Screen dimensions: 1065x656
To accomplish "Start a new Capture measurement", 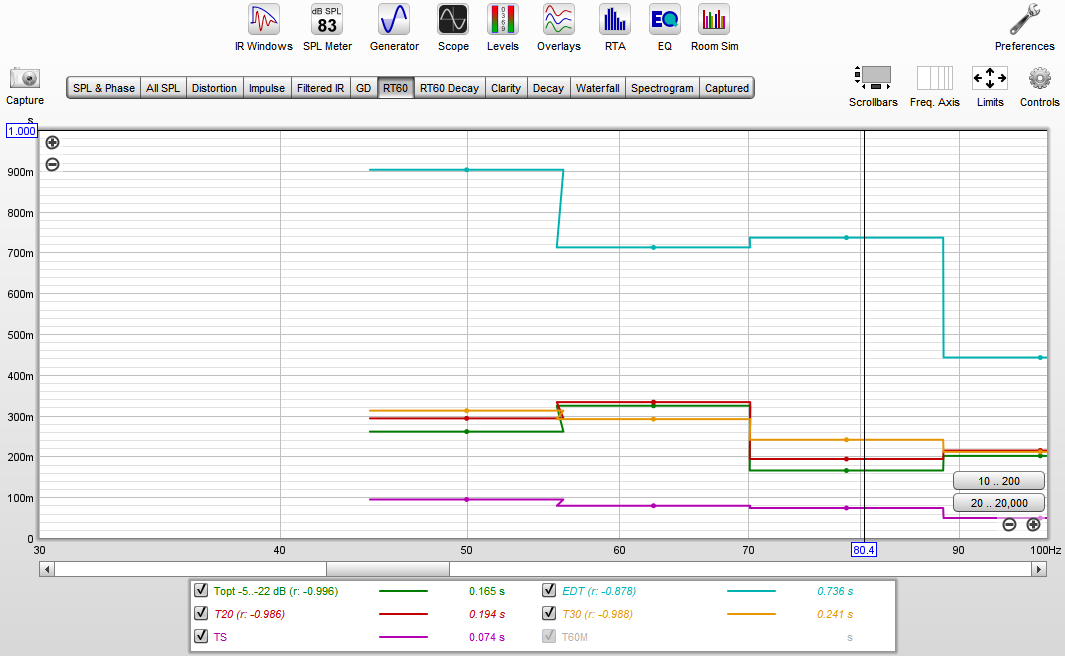I will pos(23,82).
